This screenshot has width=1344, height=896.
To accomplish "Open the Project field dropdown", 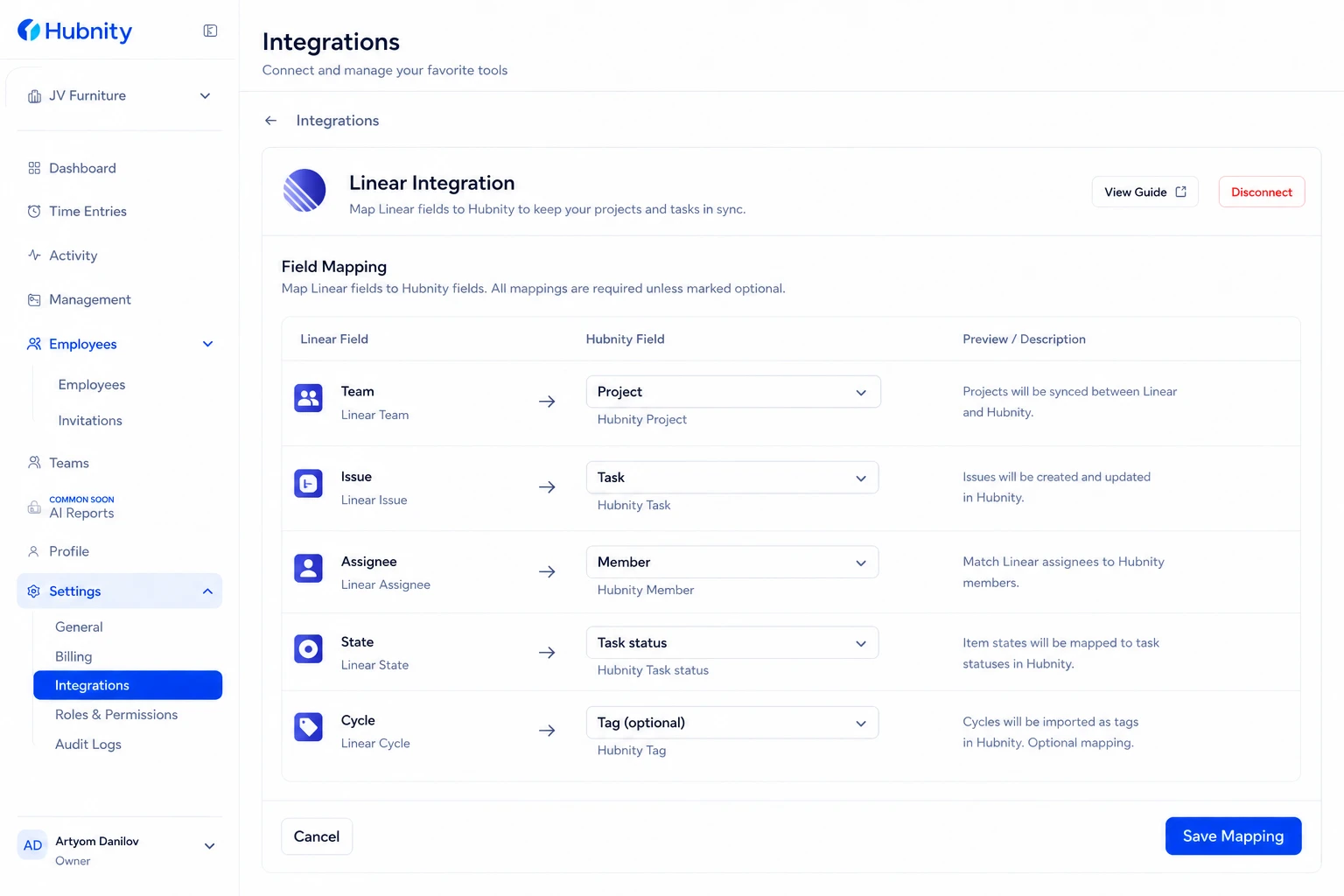I will (733, 392).
